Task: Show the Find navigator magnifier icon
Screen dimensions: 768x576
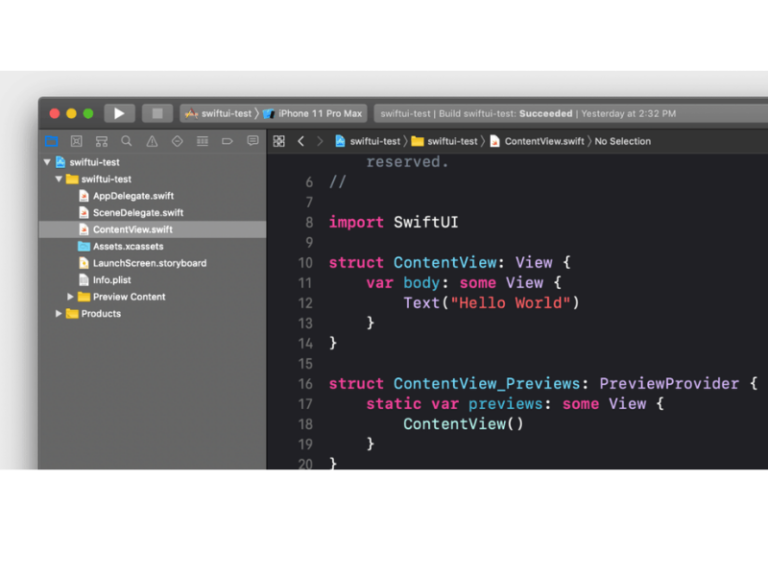Action: pyautogui.click(x=126, y=141)
